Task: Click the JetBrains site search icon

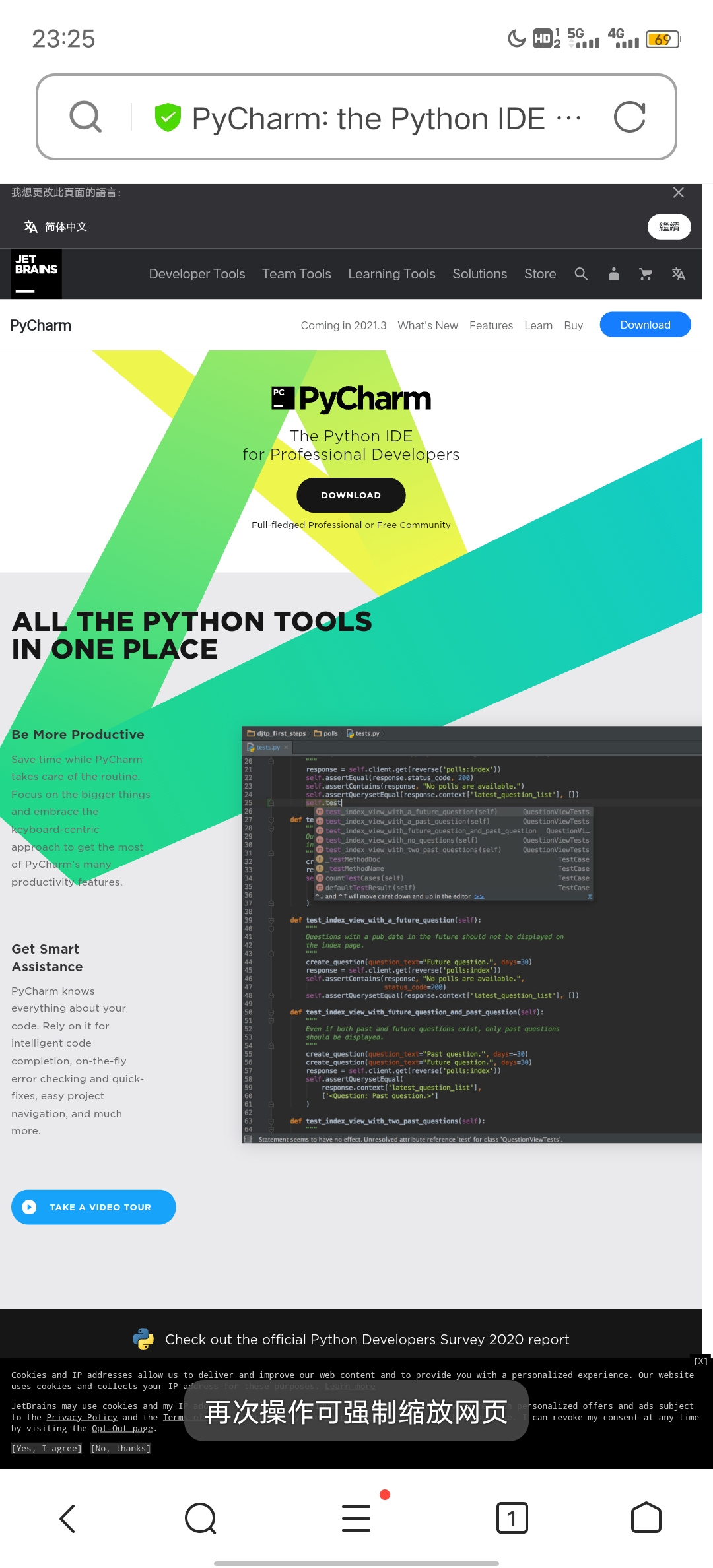Action: tap(581, 274)
